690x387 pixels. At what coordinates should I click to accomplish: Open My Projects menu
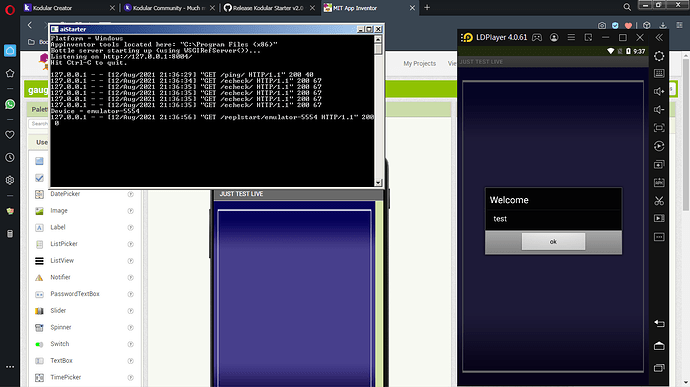tap(419, 63)
